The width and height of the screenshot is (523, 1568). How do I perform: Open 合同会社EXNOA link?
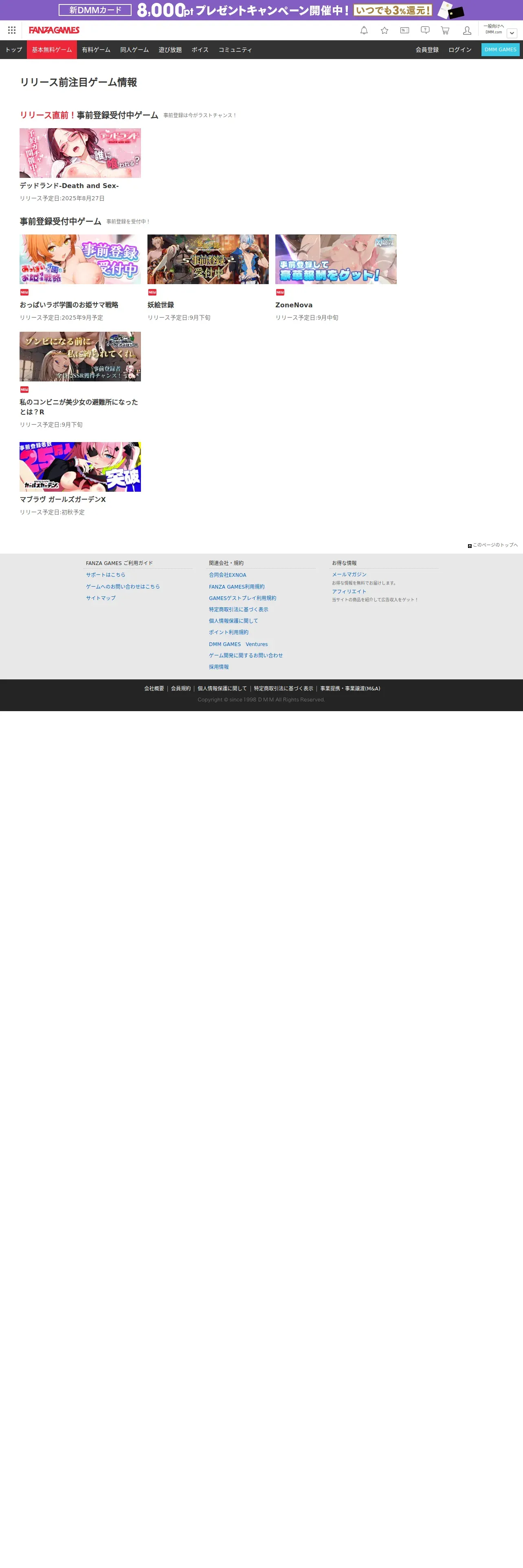click(x=228, y=575)
